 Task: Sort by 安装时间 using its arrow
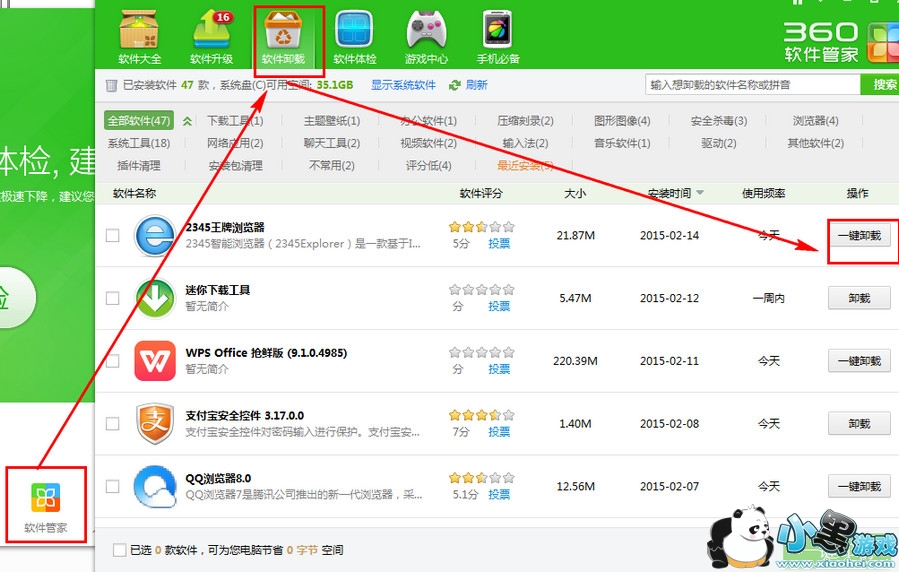(x=700, y=193)
